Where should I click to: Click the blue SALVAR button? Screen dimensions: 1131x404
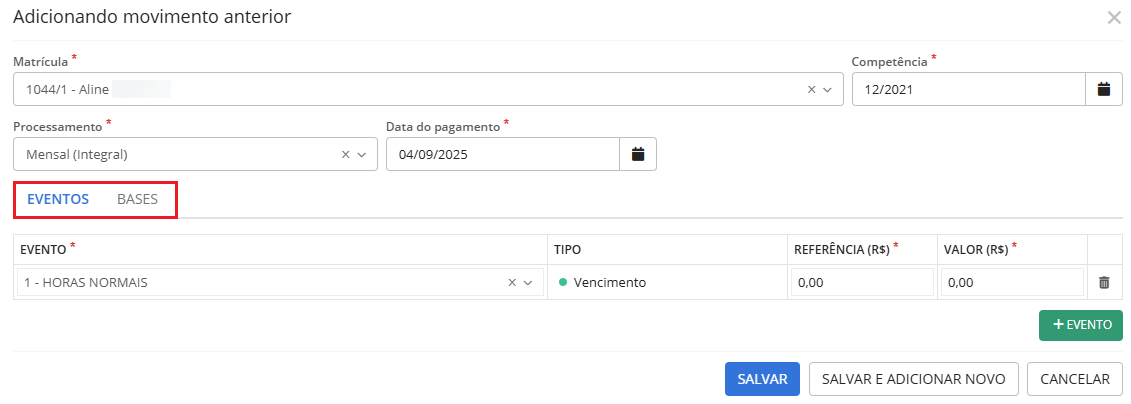tap(762, 379)
